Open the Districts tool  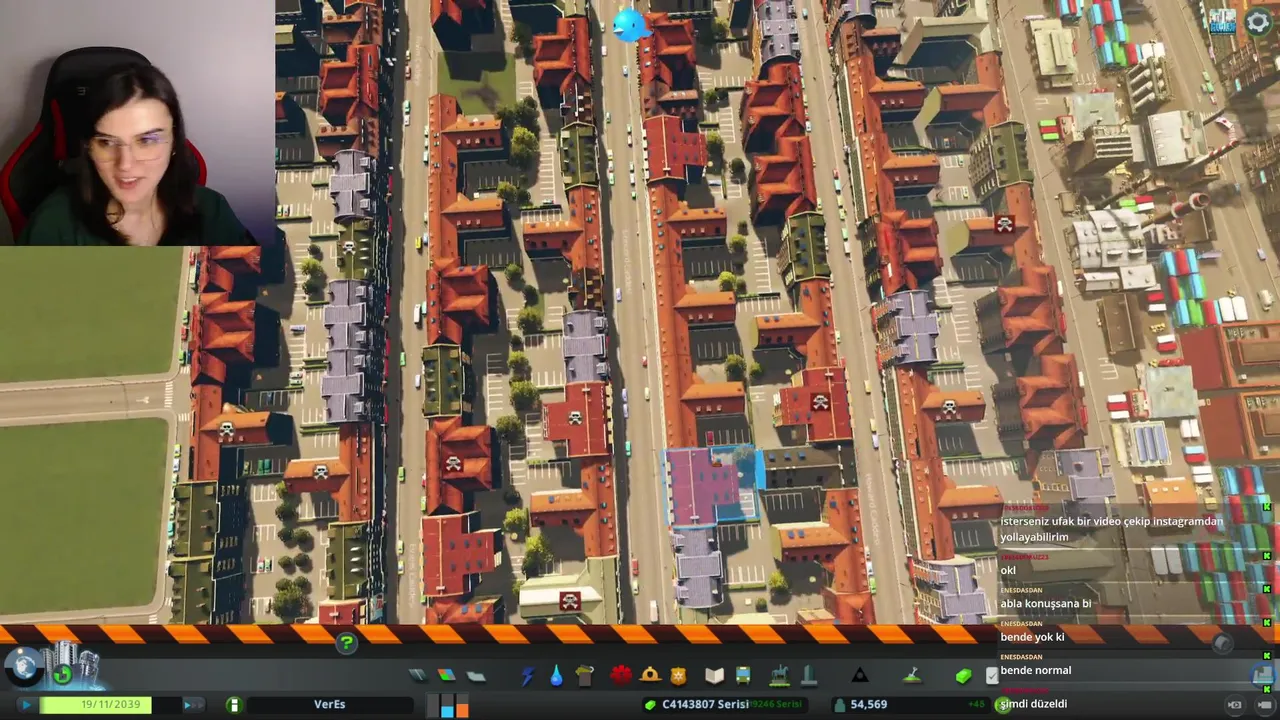coord(476,676)
